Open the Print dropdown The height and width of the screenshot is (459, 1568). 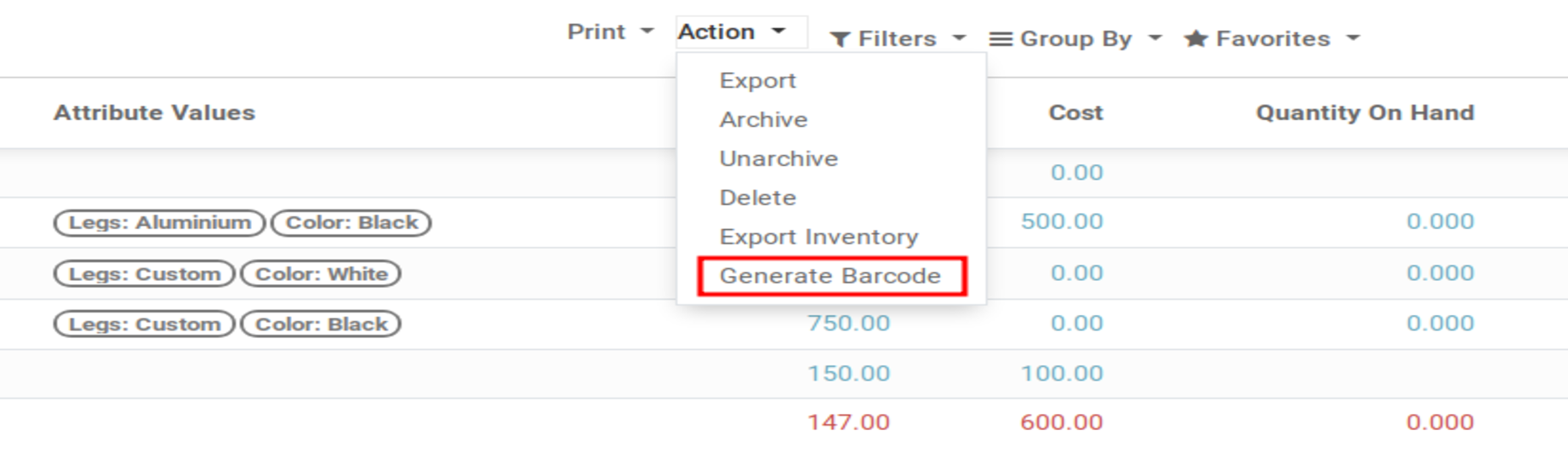[610, 32]
